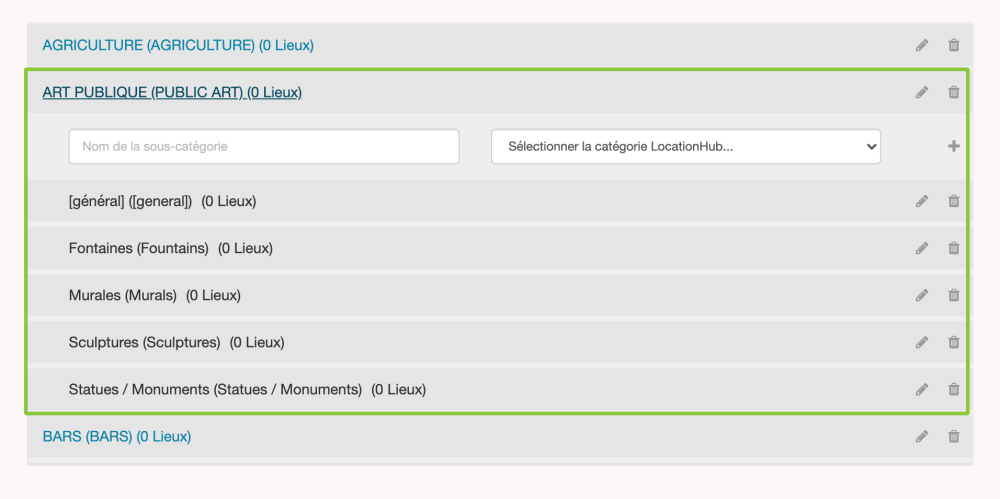
Task: Edit the ART PUBLIQUE category
Action: click(x=921, y=92)
